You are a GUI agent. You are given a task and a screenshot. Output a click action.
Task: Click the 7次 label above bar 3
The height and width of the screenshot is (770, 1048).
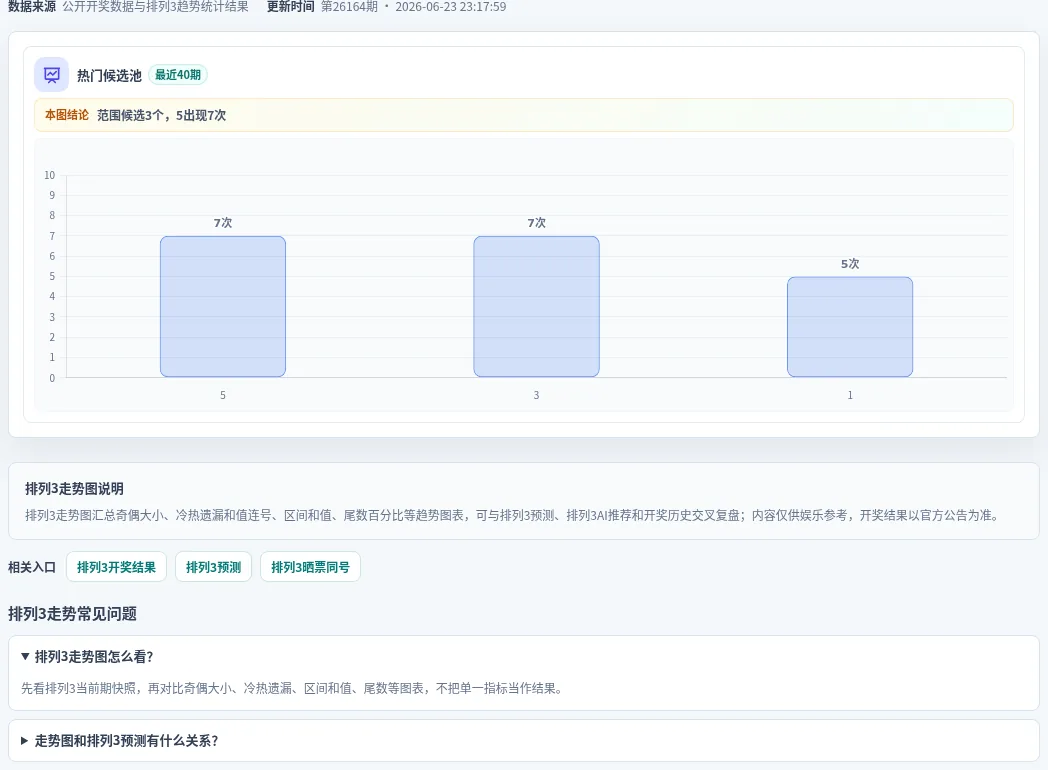pyautogui.click(x=536, y=223)
